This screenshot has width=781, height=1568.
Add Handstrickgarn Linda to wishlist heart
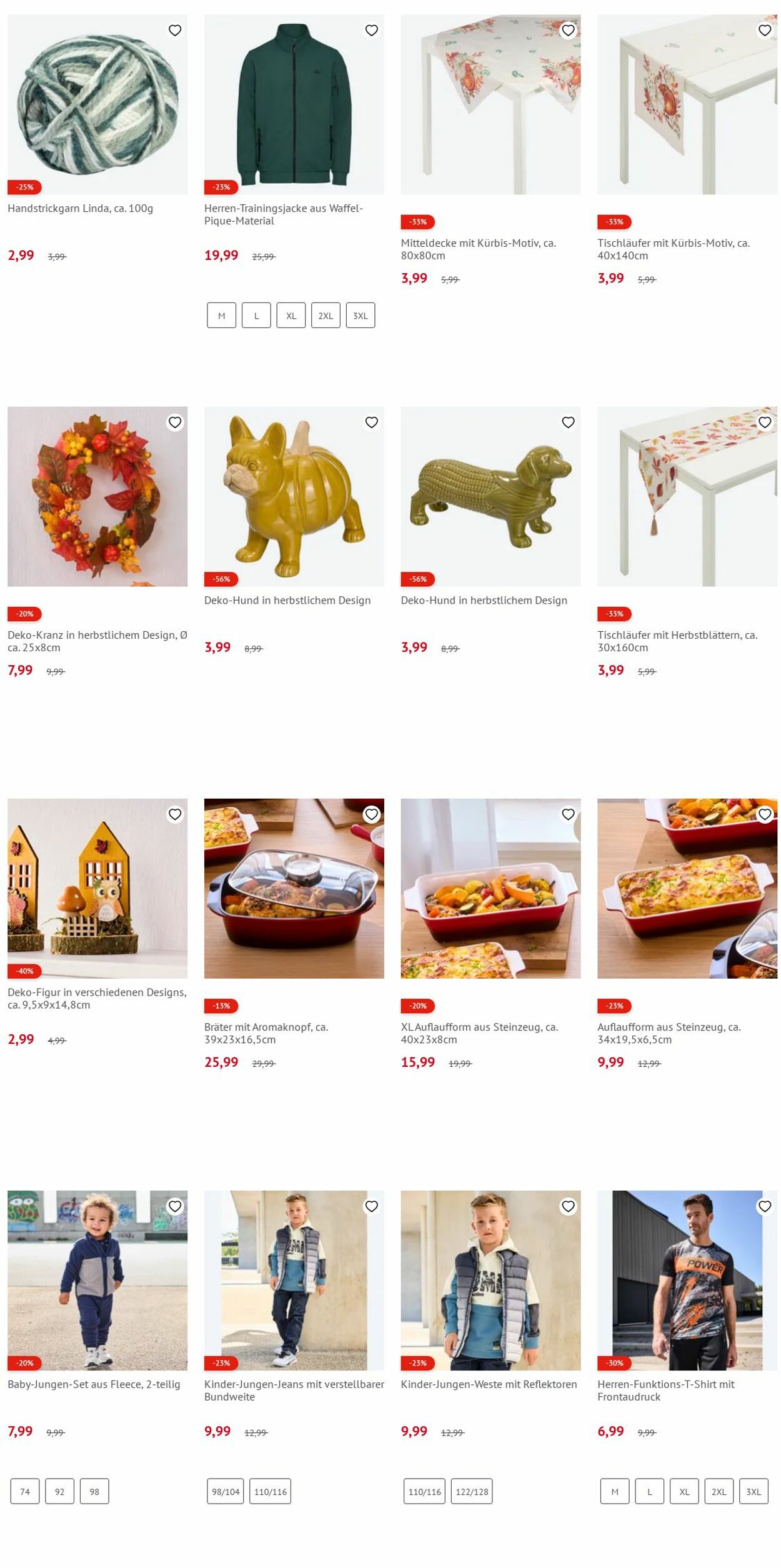[175, 30]
